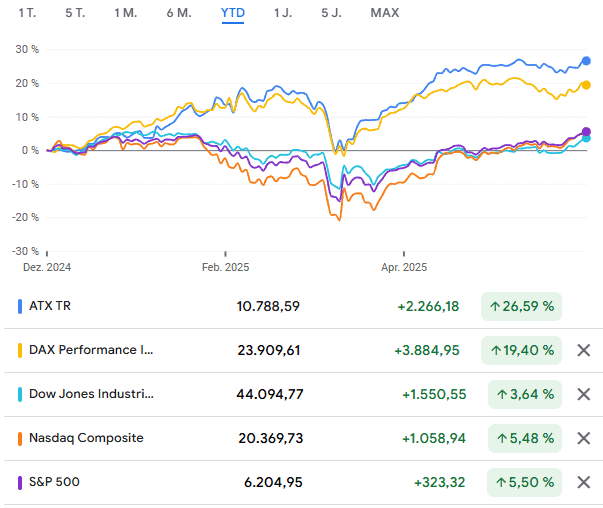This screenshot has width=603, height=508.
Task: Click the change value +3.884,95
Action: pyautogui.click(x=427, y=350)
